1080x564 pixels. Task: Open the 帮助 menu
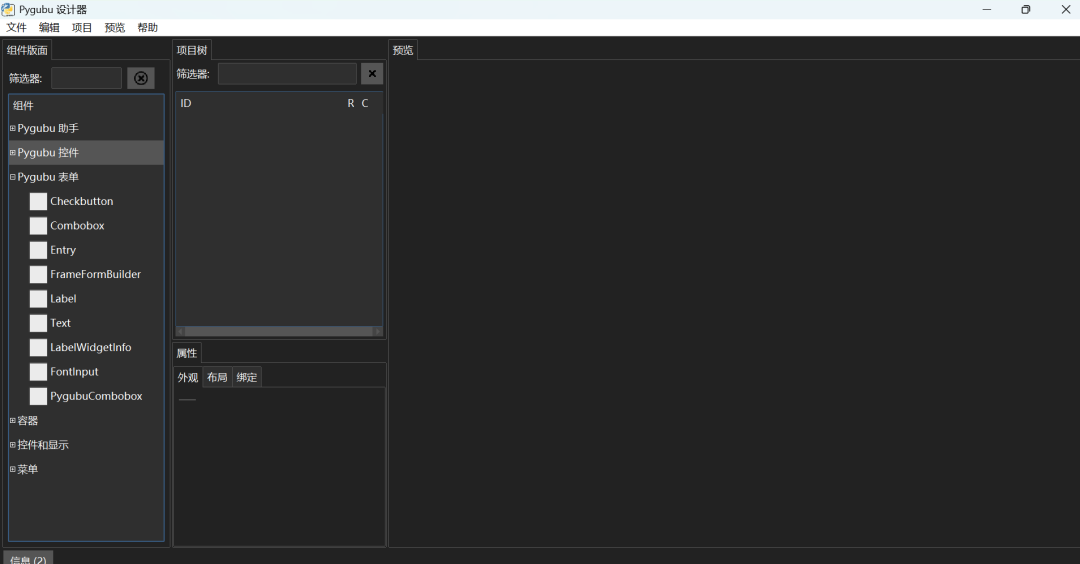tap(147, 28)
